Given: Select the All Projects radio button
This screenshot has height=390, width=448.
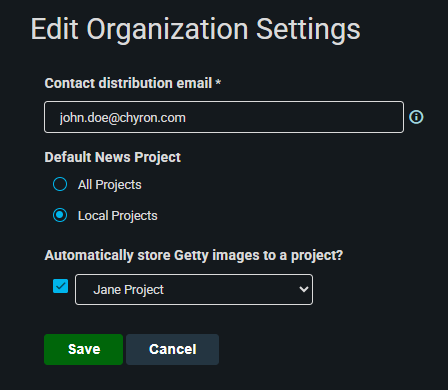Looking at the screenshot, I should [60, 184].
